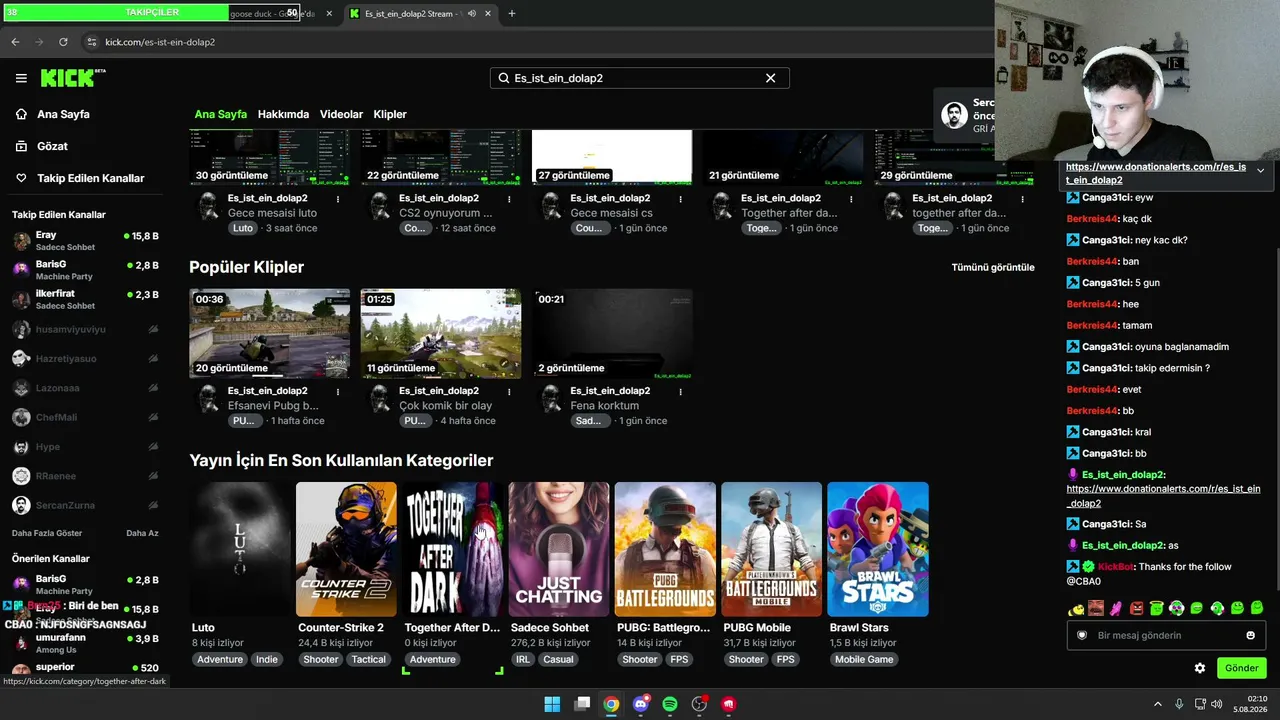View site information icon in address bar
The width and height of the screenshot is (1280, 720).
91,42
